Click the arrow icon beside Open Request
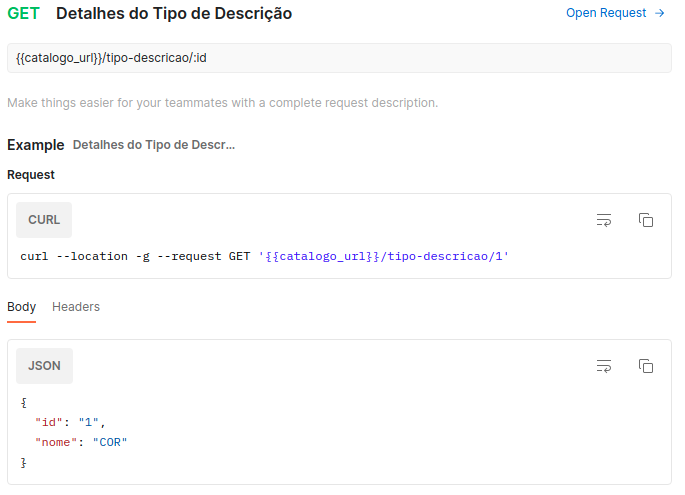685x495 pixels. (660, 14)
